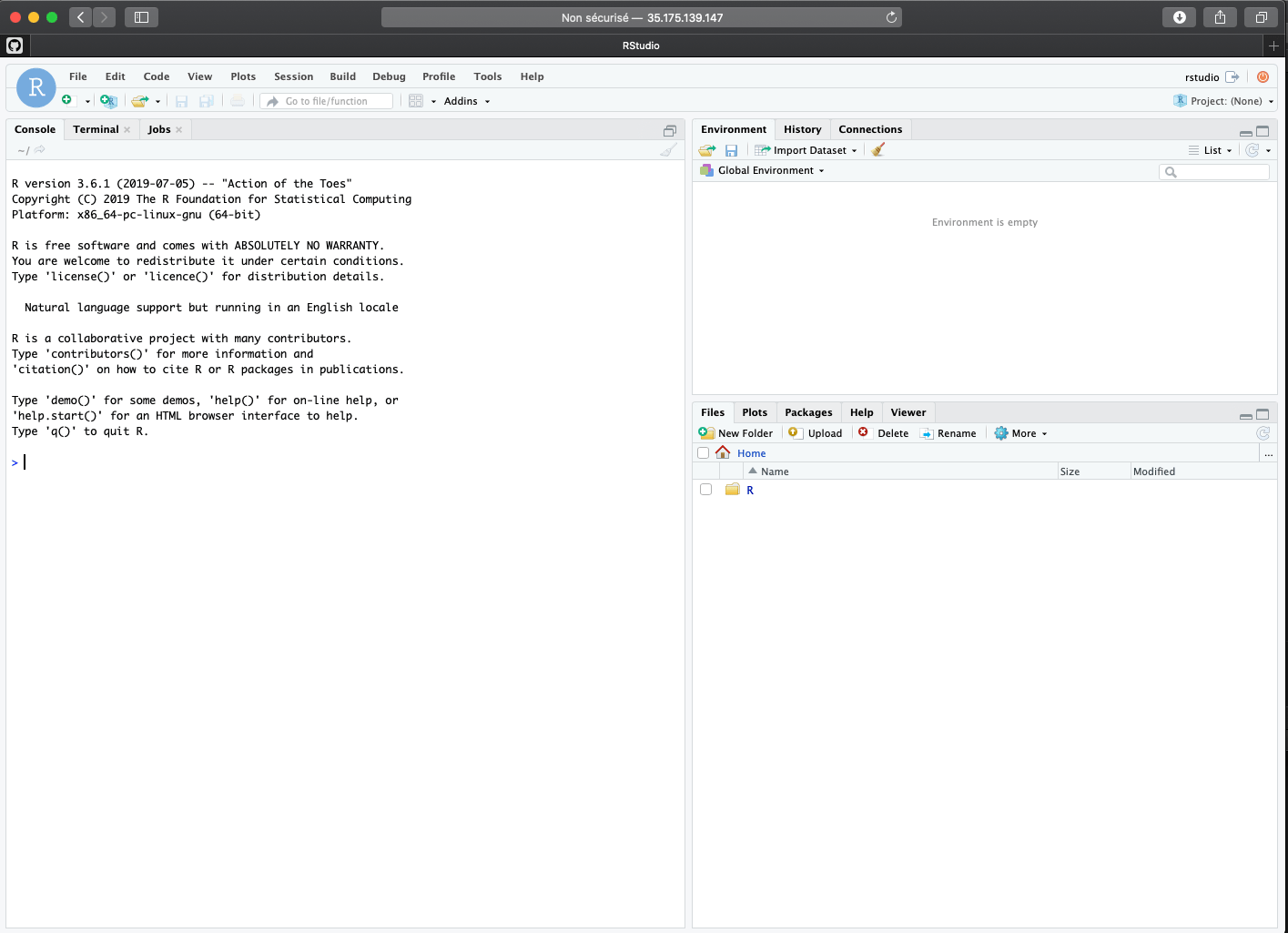Switch to the Terminal tab
The width and height of the screenshot is (1288, 933).
96,129
